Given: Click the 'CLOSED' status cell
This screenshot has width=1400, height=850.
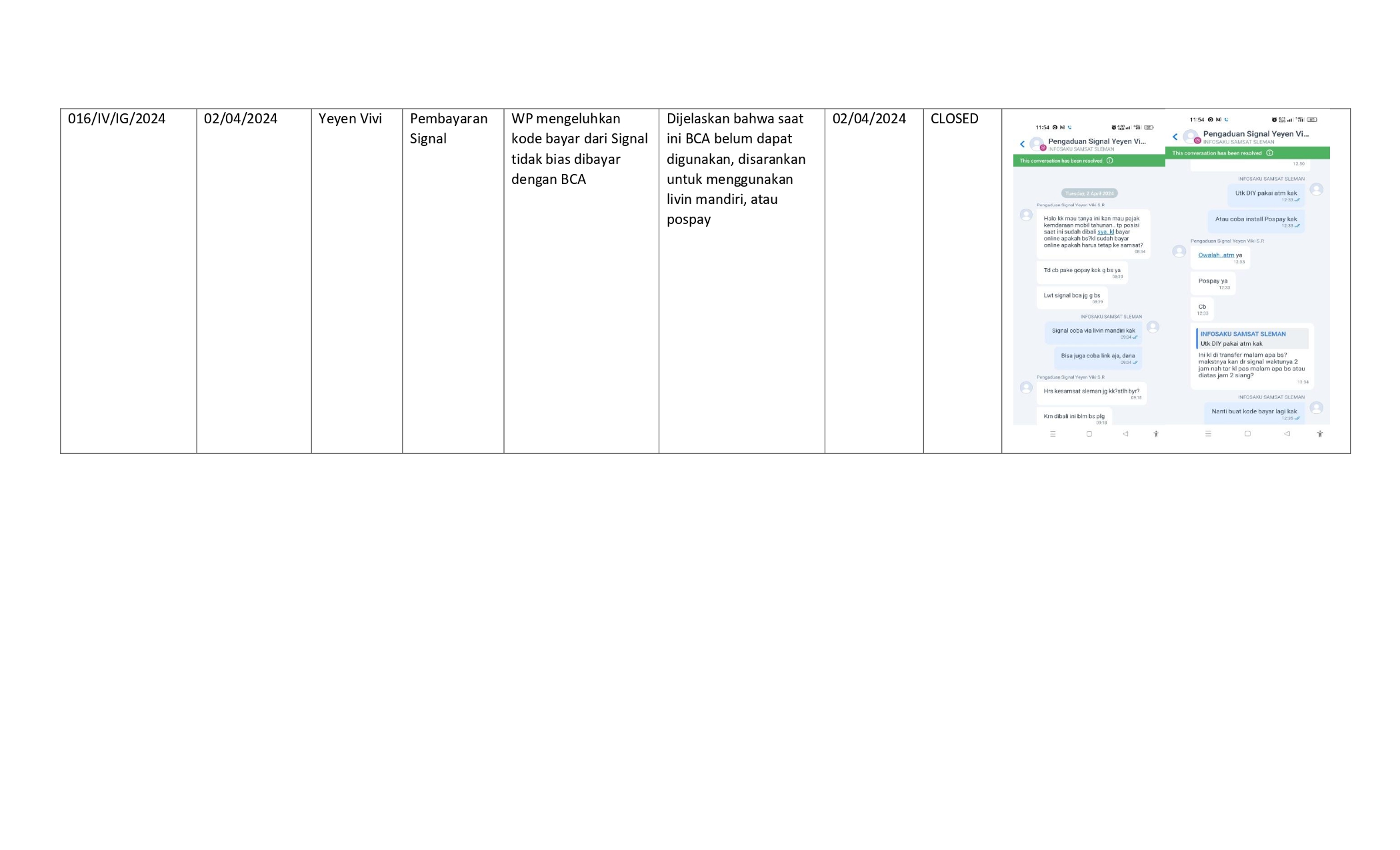Looking at the screenshot, I should (x=962, y=281).
